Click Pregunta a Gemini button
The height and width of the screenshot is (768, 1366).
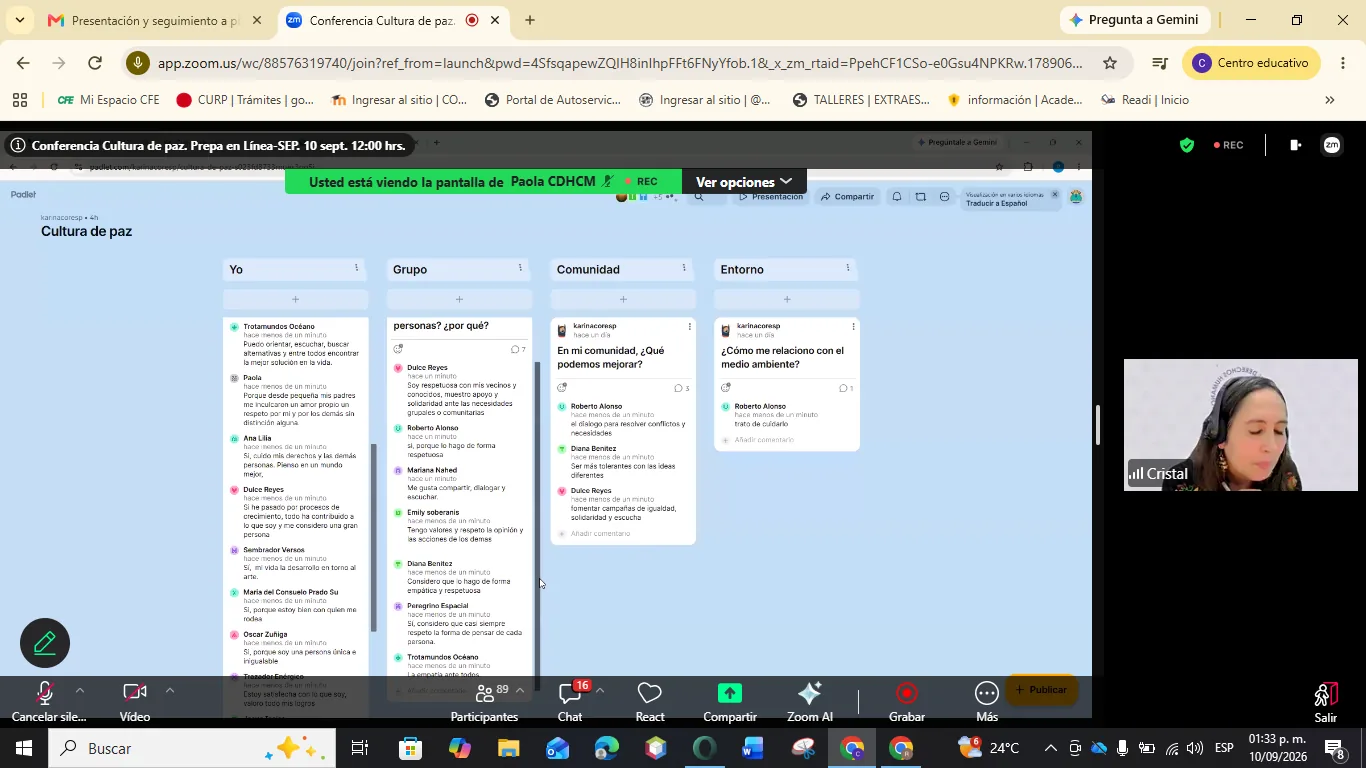click(1135, 20)
